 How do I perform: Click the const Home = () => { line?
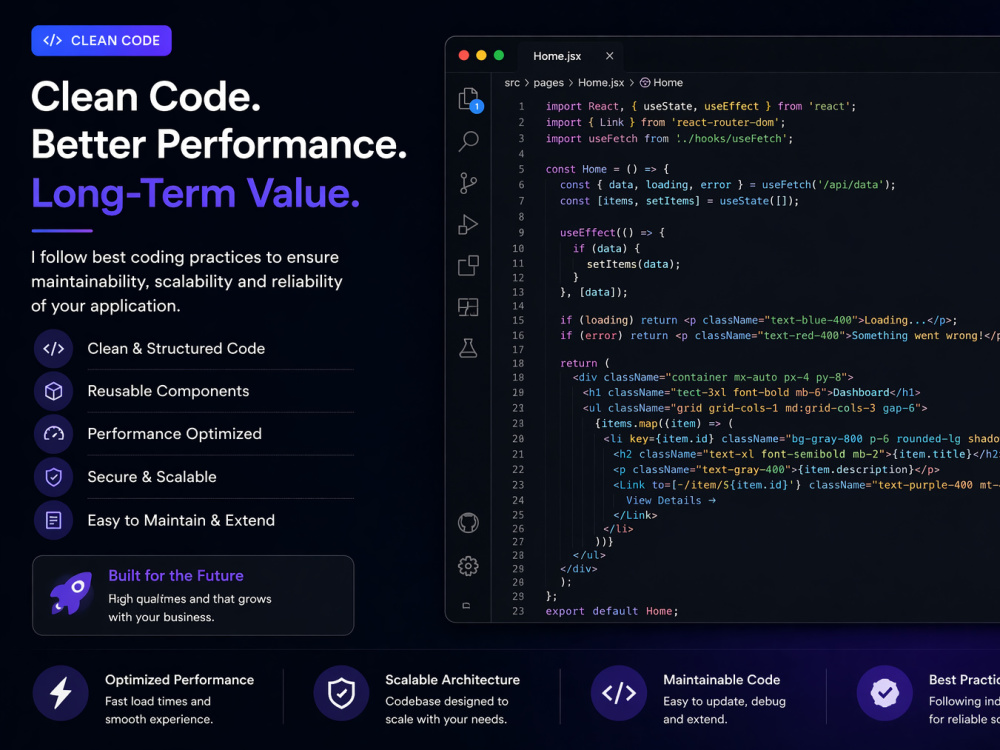[x=607, y=169]
